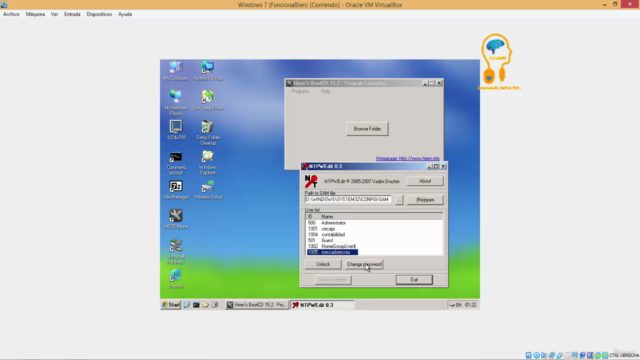Click the Save changes button
640x360 pixels.
(x=333, y=280)
